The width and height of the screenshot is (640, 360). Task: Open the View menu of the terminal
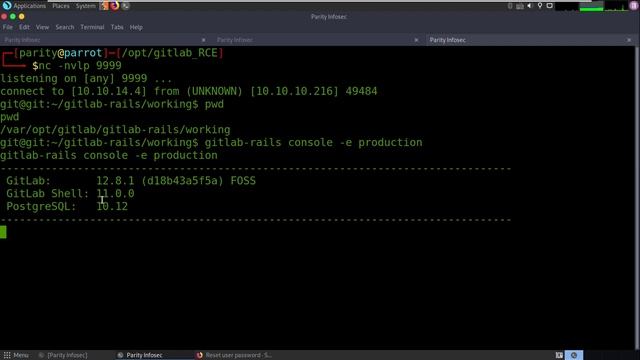point(42,27)
